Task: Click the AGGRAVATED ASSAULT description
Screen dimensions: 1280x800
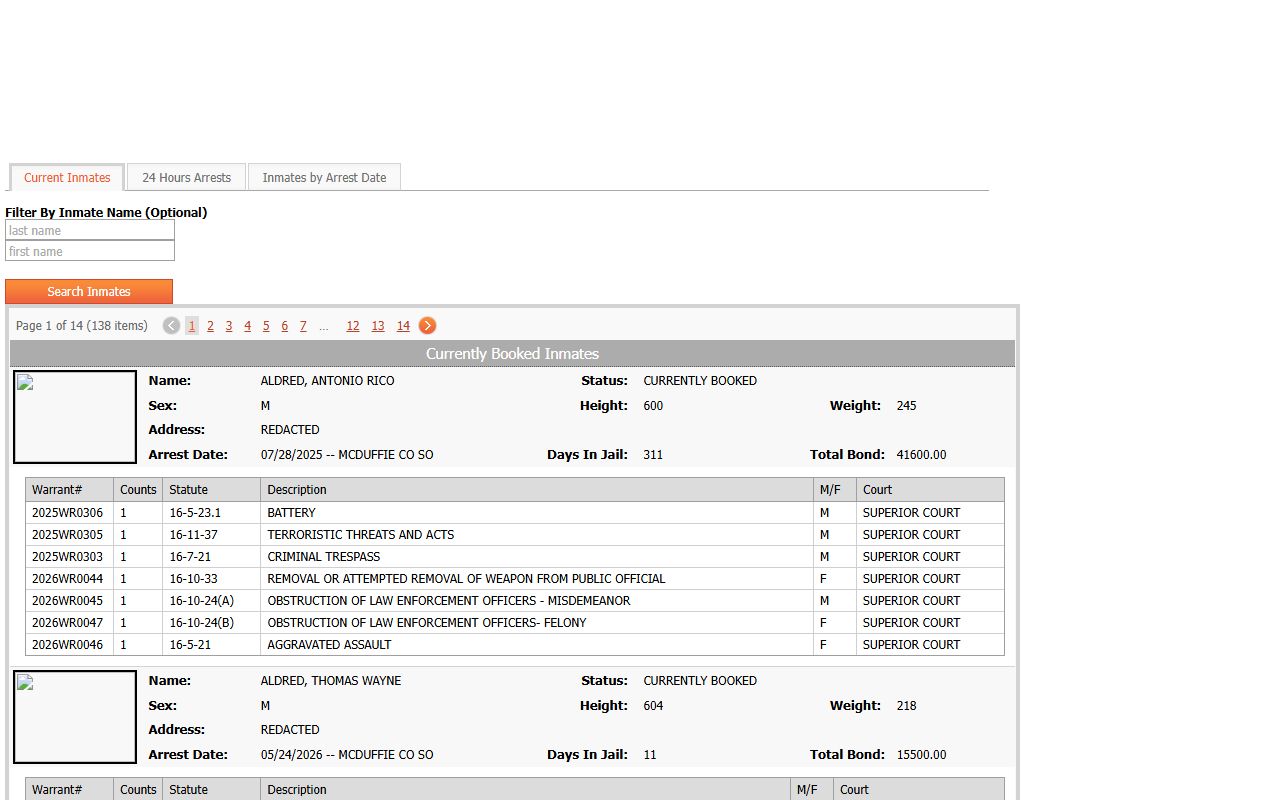Action: point(537,645)
